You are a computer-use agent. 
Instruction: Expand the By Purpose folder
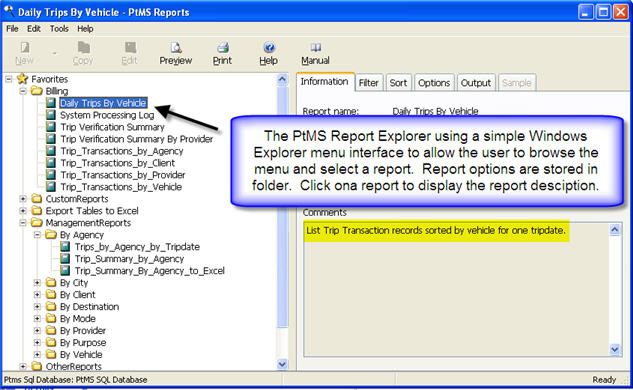coord(38,343)
